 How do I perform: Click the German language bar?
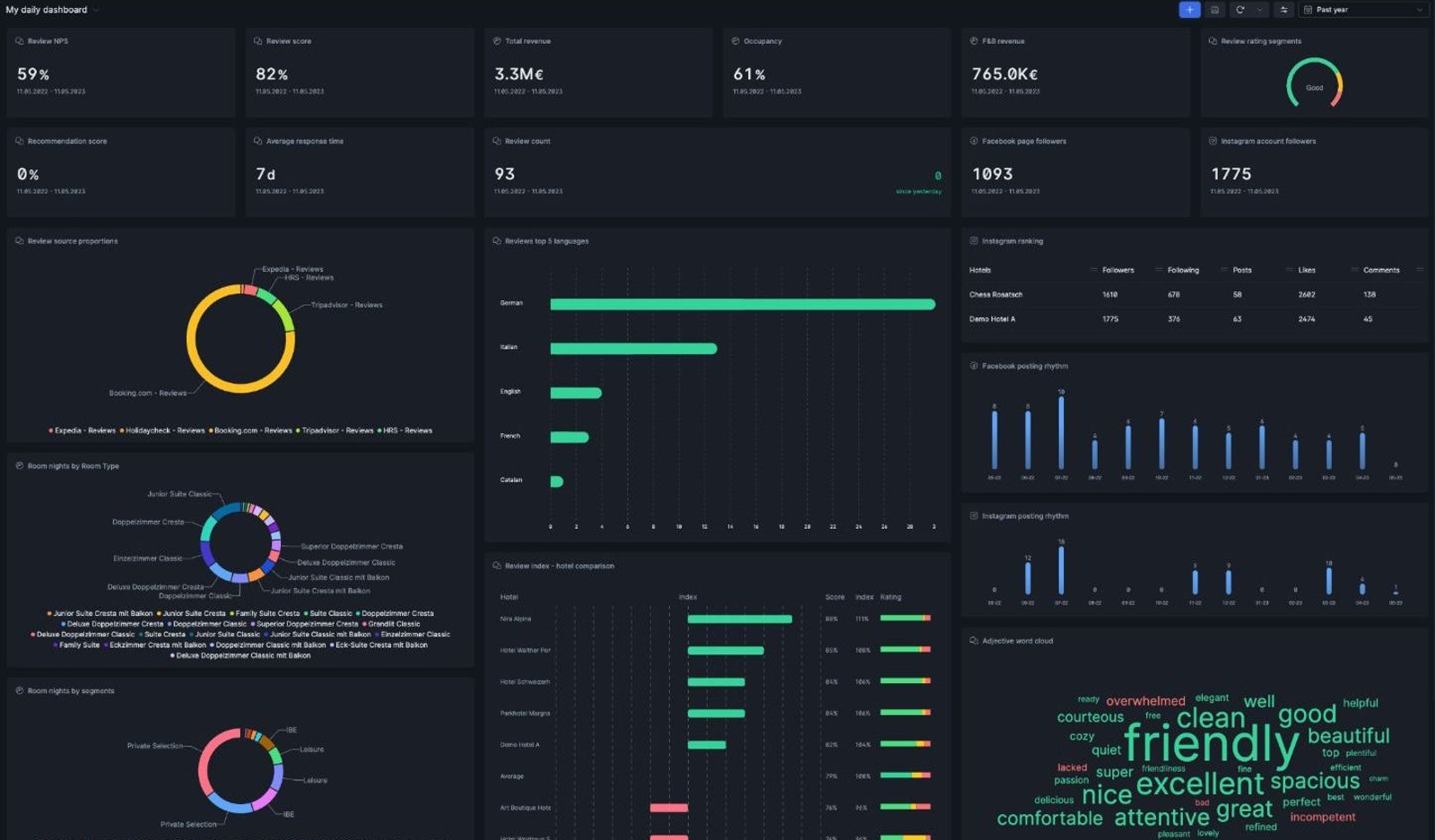click(x=743, y=305)
